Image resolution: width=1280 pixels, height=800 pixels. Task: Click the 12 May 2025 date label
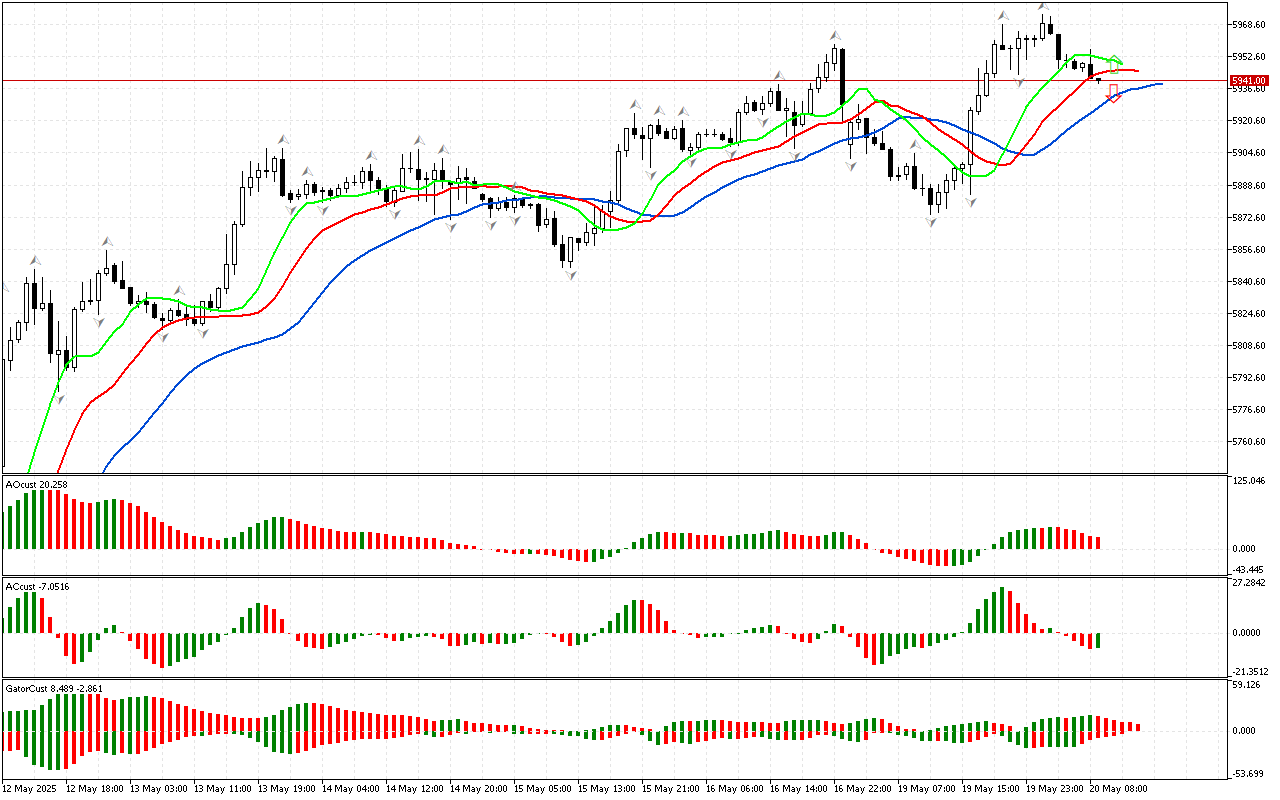pyautogui.click(x=30, y=788)
